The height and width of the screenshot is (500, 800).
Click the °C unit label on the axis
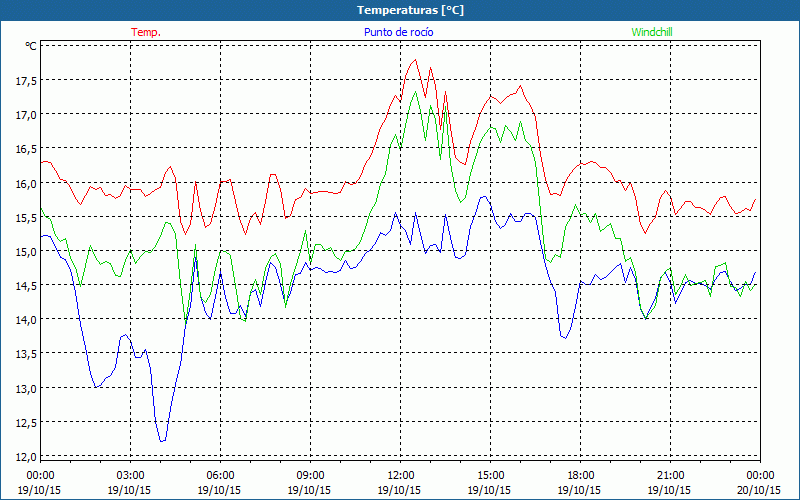pyautogui.click(x=31, y=46)
